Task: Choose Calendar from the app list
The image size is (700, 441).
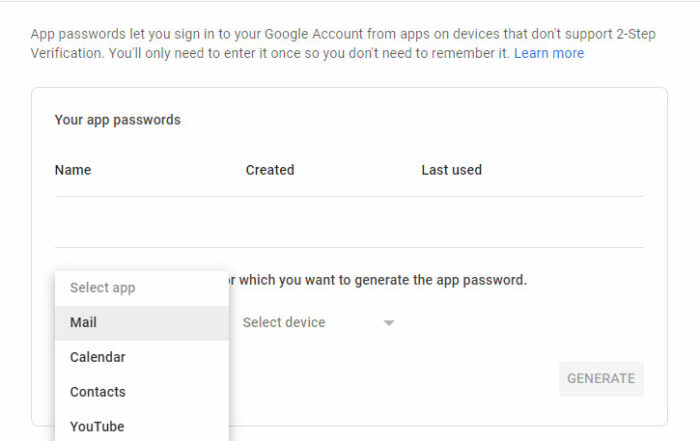Action: [x=142, y=357]
